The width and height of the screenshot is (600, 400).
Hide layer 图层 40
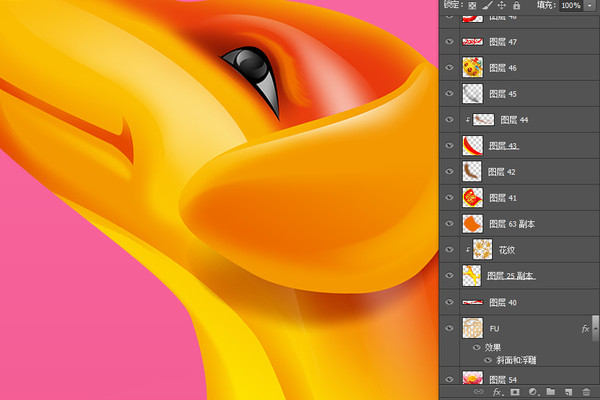point(449,302)
